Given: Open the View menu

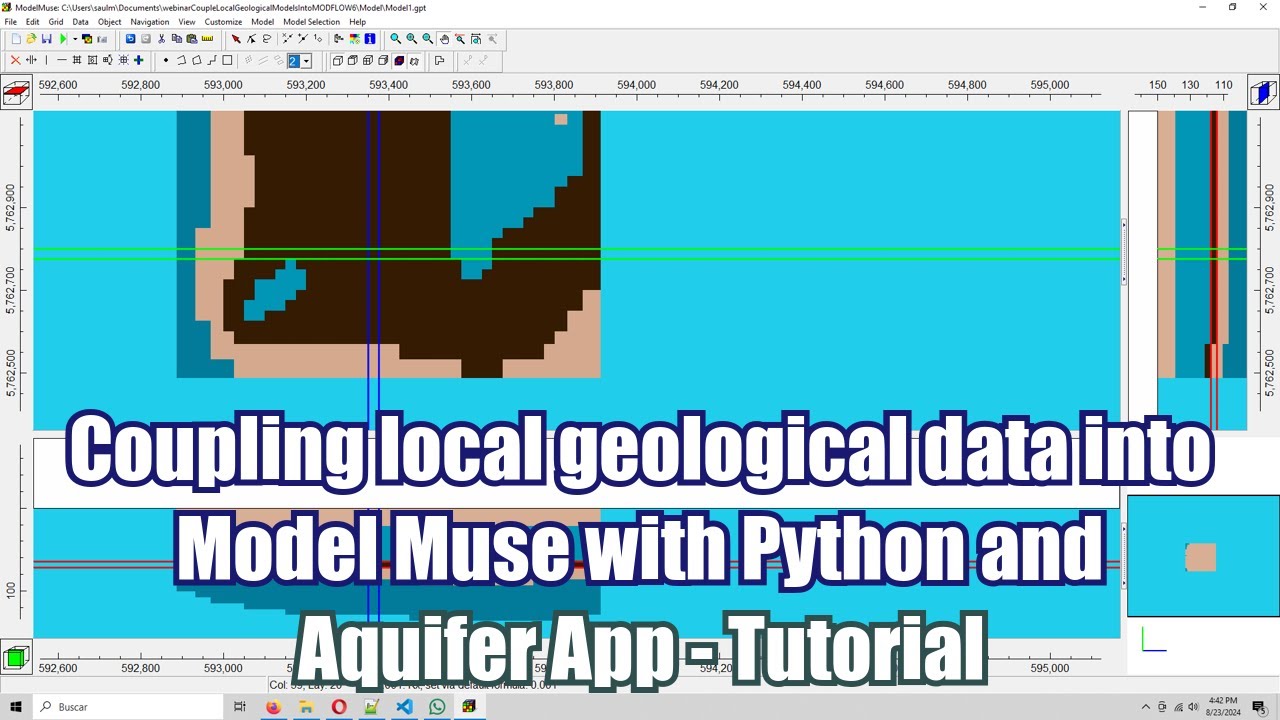Looking at the screenshot, I should [x=187, y=21].
